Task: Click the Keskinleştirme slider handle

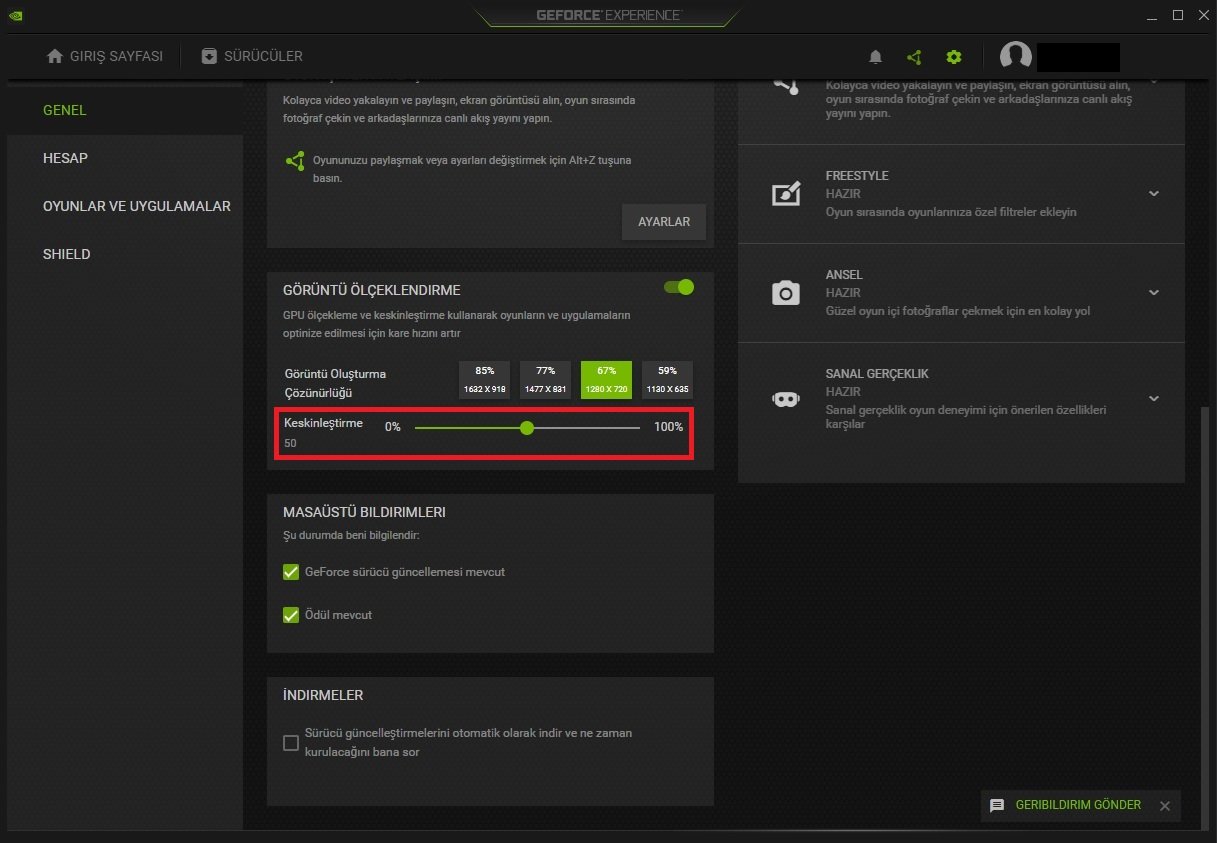Action: 527,428
